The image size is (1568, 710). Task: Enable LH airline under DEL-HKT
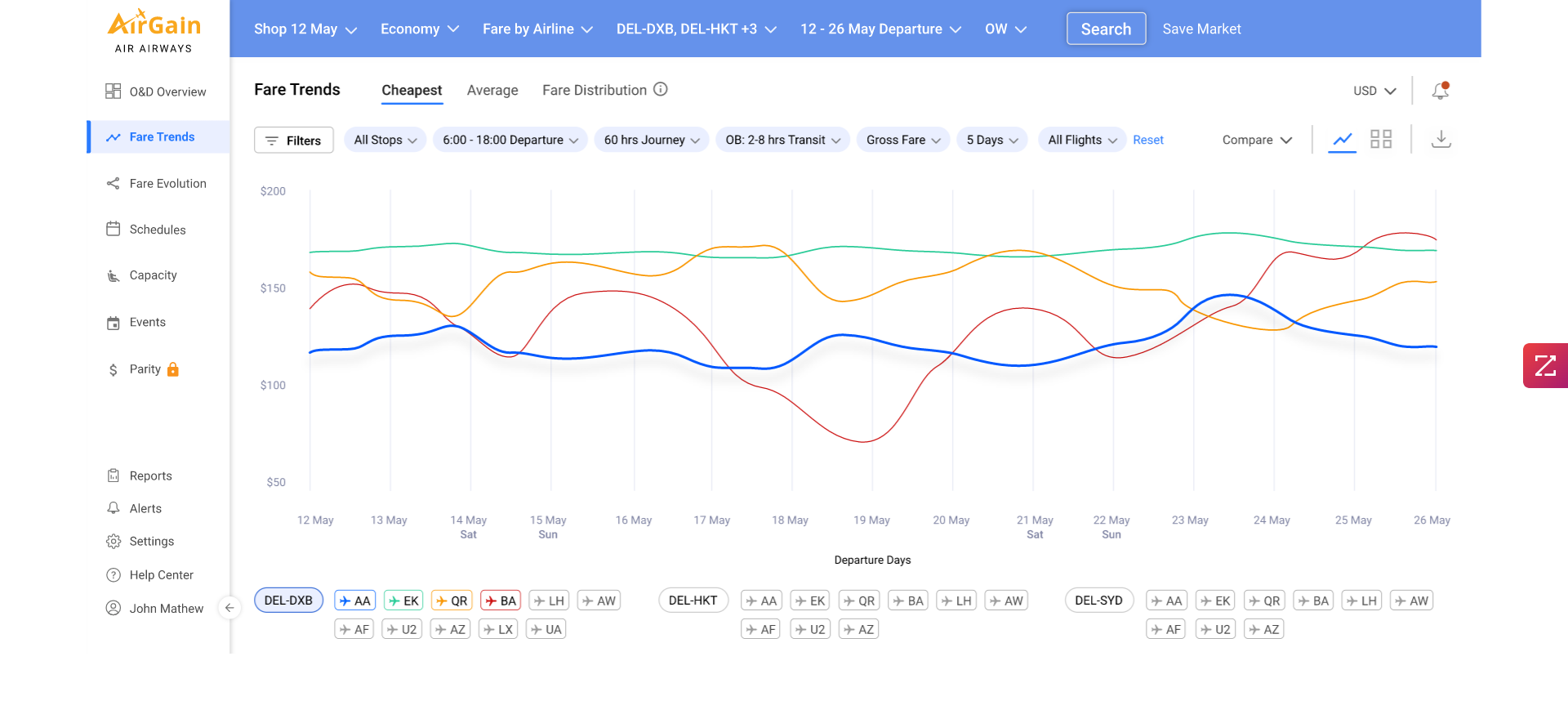pos(955,601)
